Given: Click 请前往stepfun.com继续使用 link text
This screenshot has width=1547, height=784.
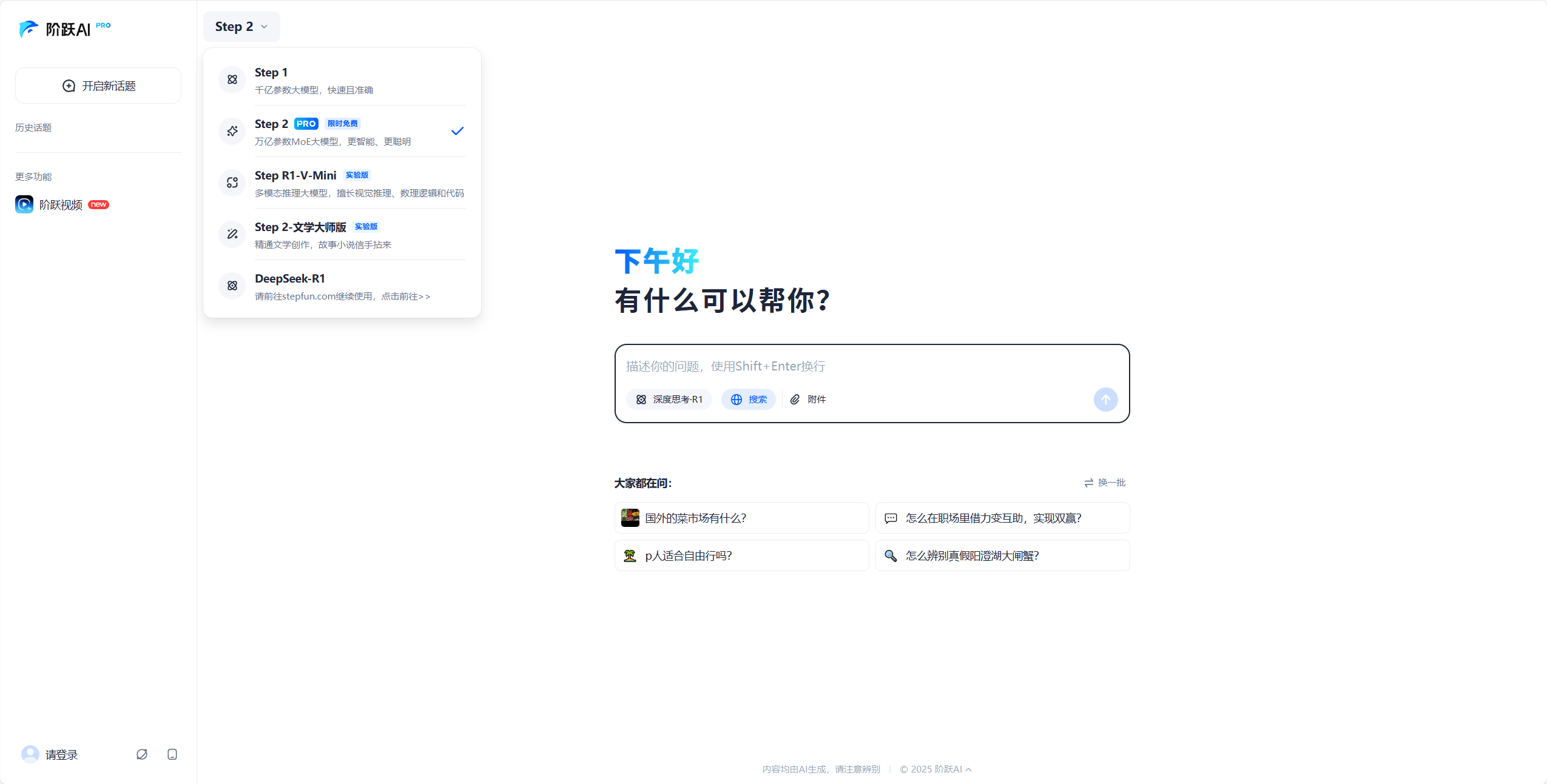Looking at the screenshot, I should pyautogui.click(x=342, y=297).
